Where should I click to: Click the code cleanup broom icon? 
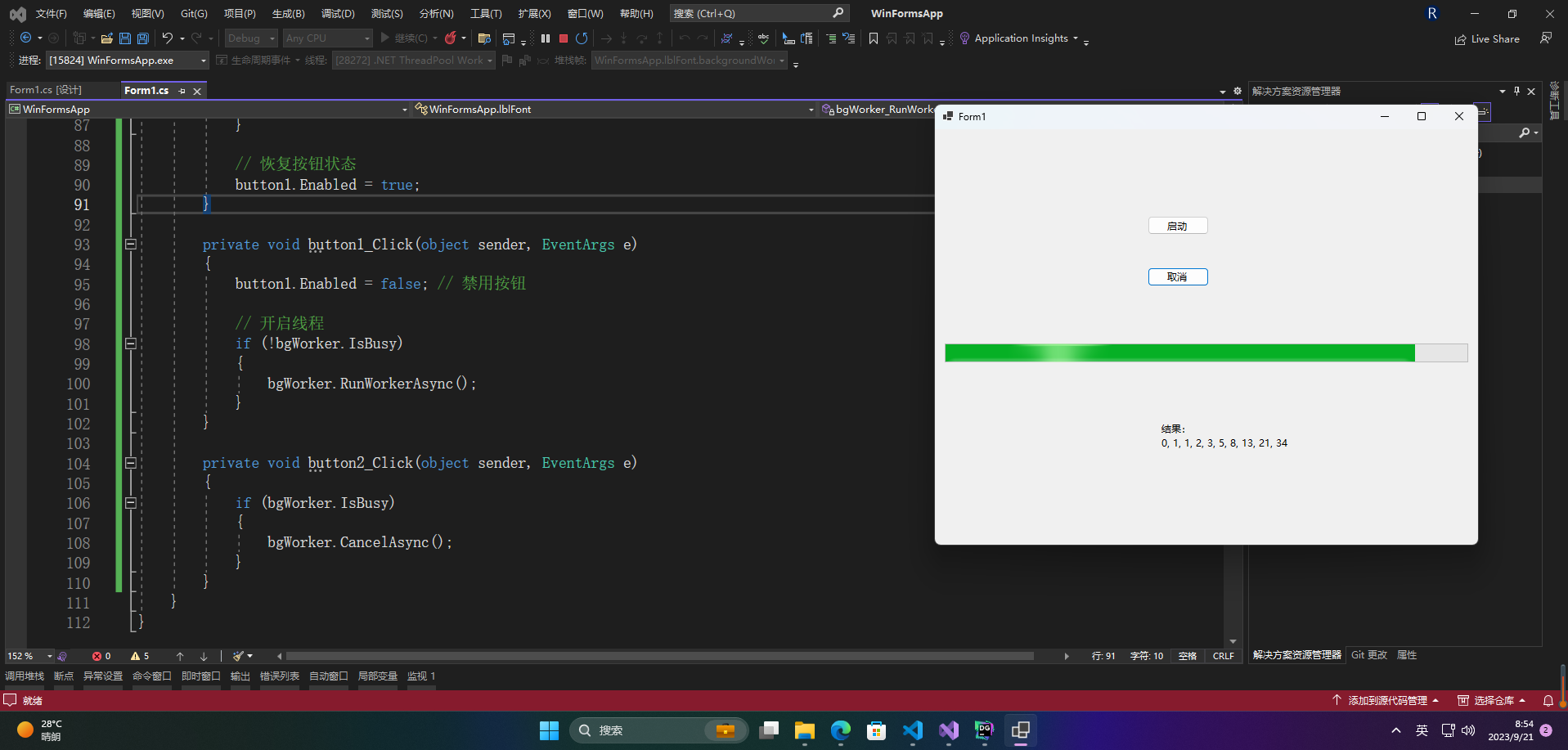tap(238, 656)
